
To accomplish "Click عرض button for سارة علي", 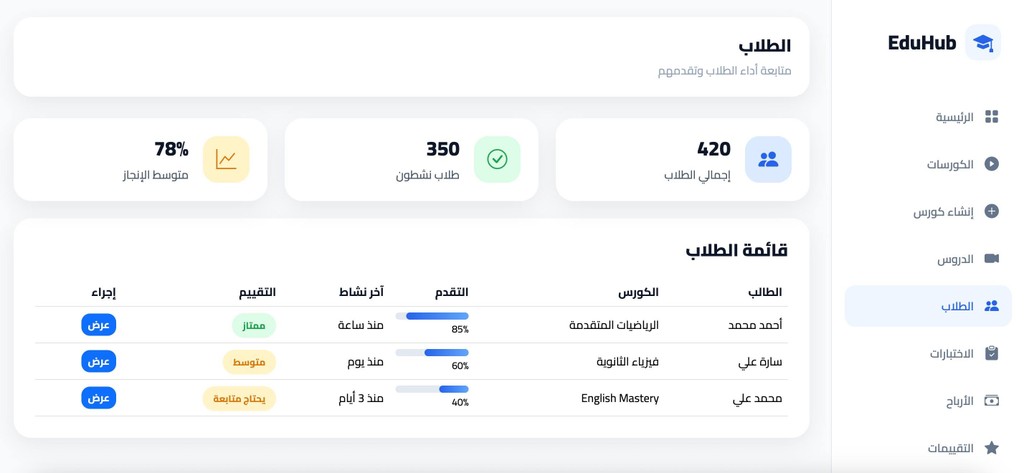I will (99, 361).
